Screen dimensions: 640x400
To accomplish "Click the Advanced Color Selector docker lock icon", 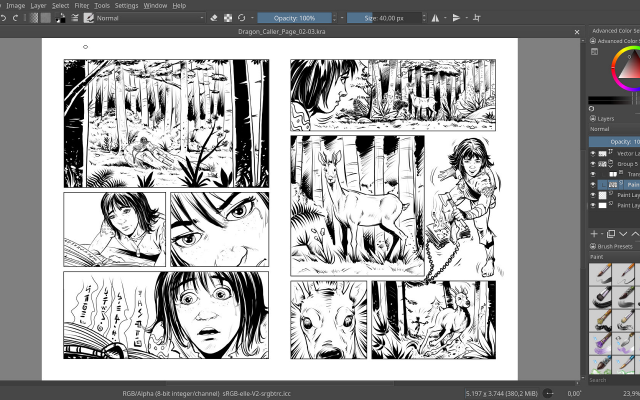I will pyautogui.click(x=593, y=41).
